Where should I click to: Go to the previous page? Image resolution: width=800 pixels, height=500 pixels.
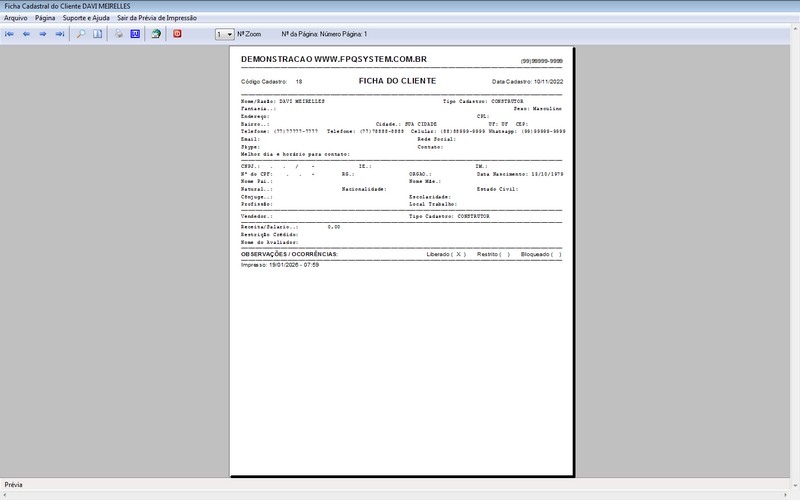[26, 34]
